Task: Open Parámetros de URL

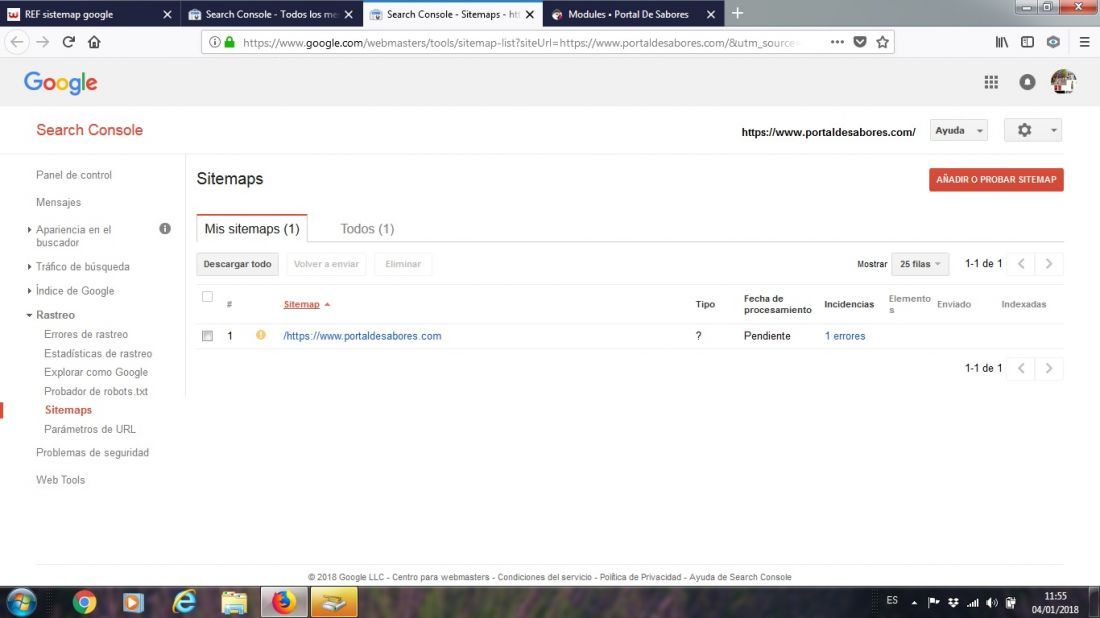Action: (x=90, y=429)
